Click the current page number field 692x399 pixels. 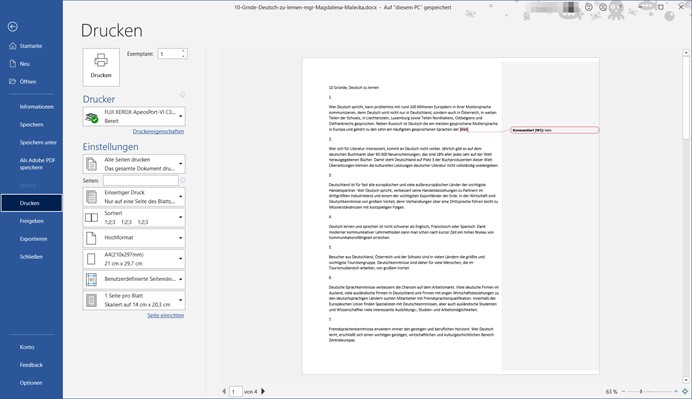236,391
